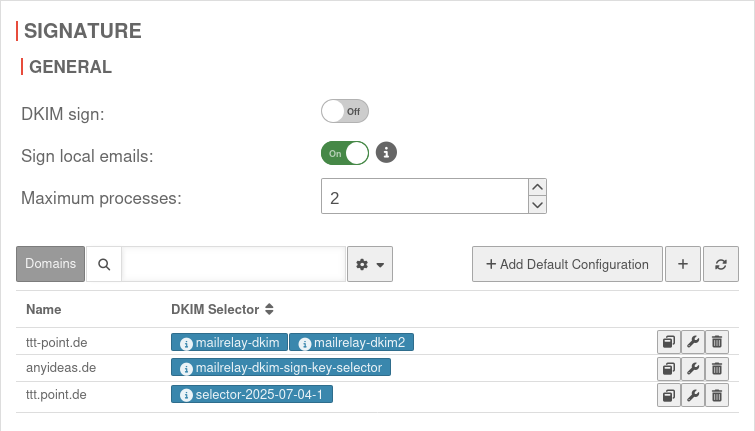Select the Domains tab button
Screen dimensions: 755x431
(50, 264)
